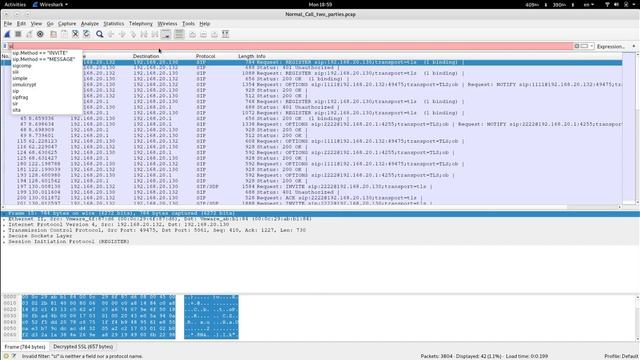This screenshot has height=360, width=640.
Task: Open the File menu
Action: (8, 24)
